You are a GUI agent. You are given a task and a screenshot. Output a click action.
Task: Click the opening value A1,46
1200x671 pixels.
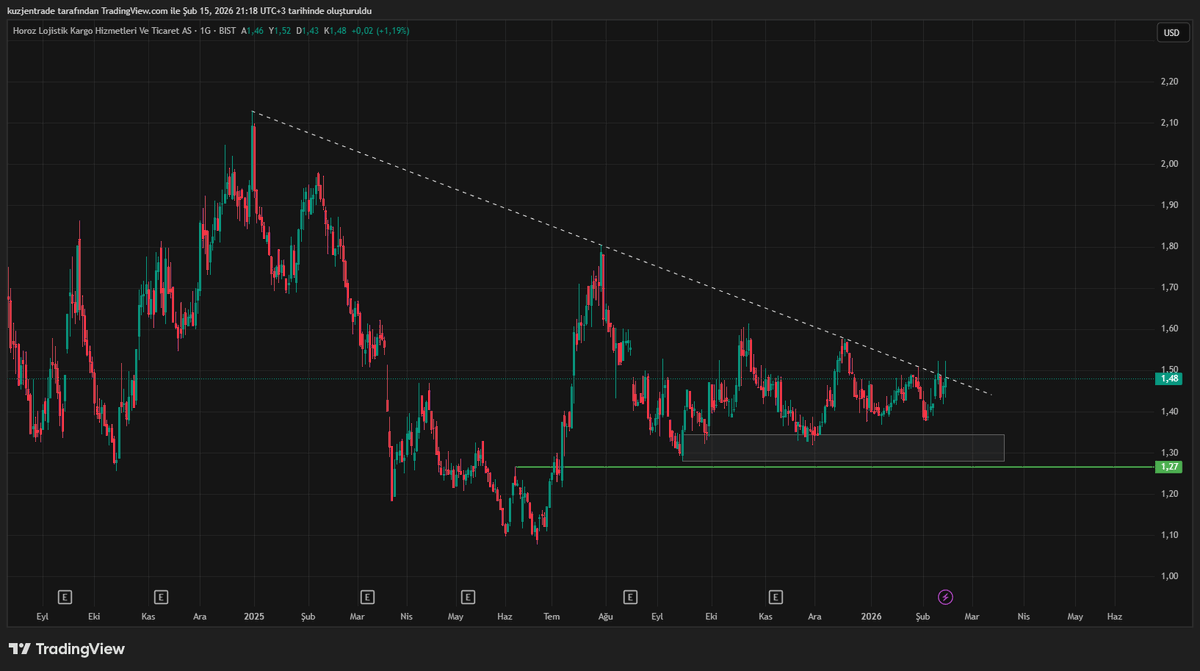[252, 31]
